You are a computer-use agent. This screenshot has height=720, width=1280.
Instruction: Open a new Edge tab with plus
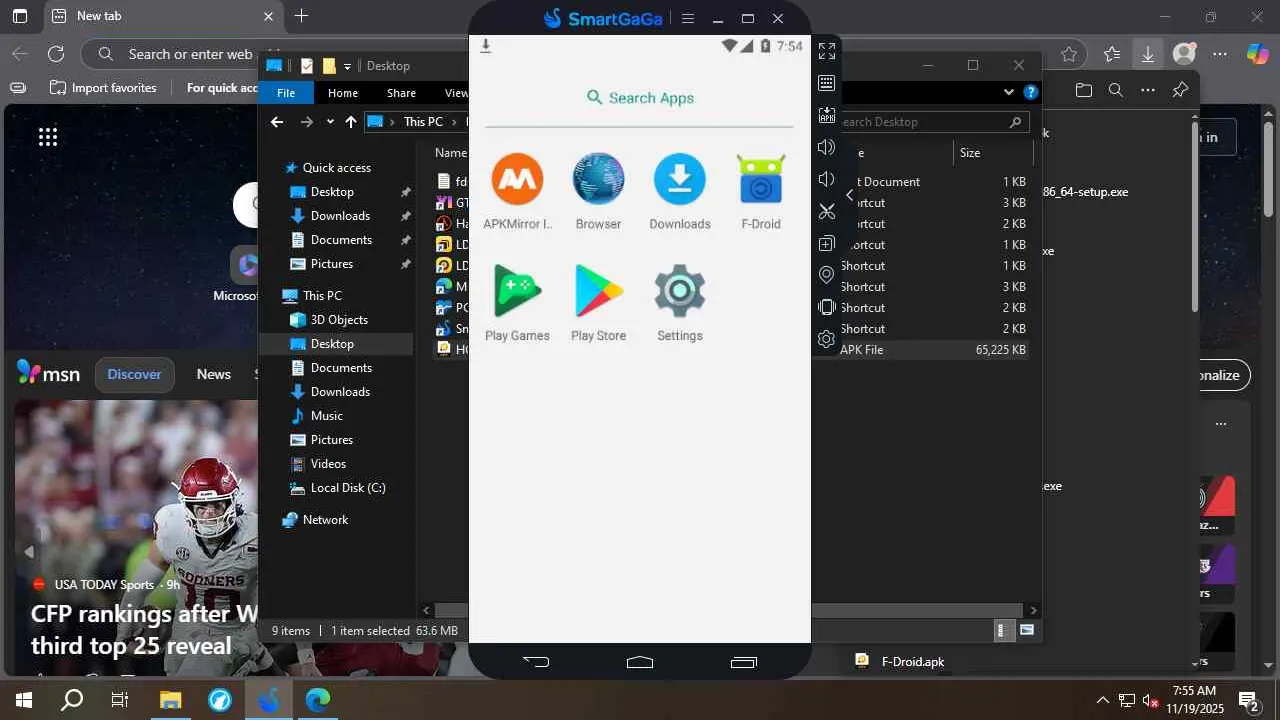(x=301, y=16)
